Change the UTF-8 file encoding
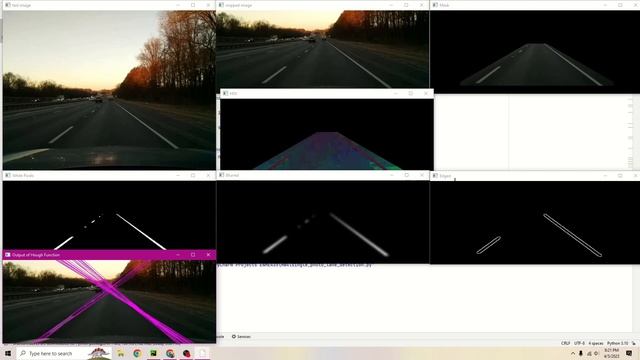Image resolution: width=640 pixels, height=360 pixels. (x=579, y=343)
